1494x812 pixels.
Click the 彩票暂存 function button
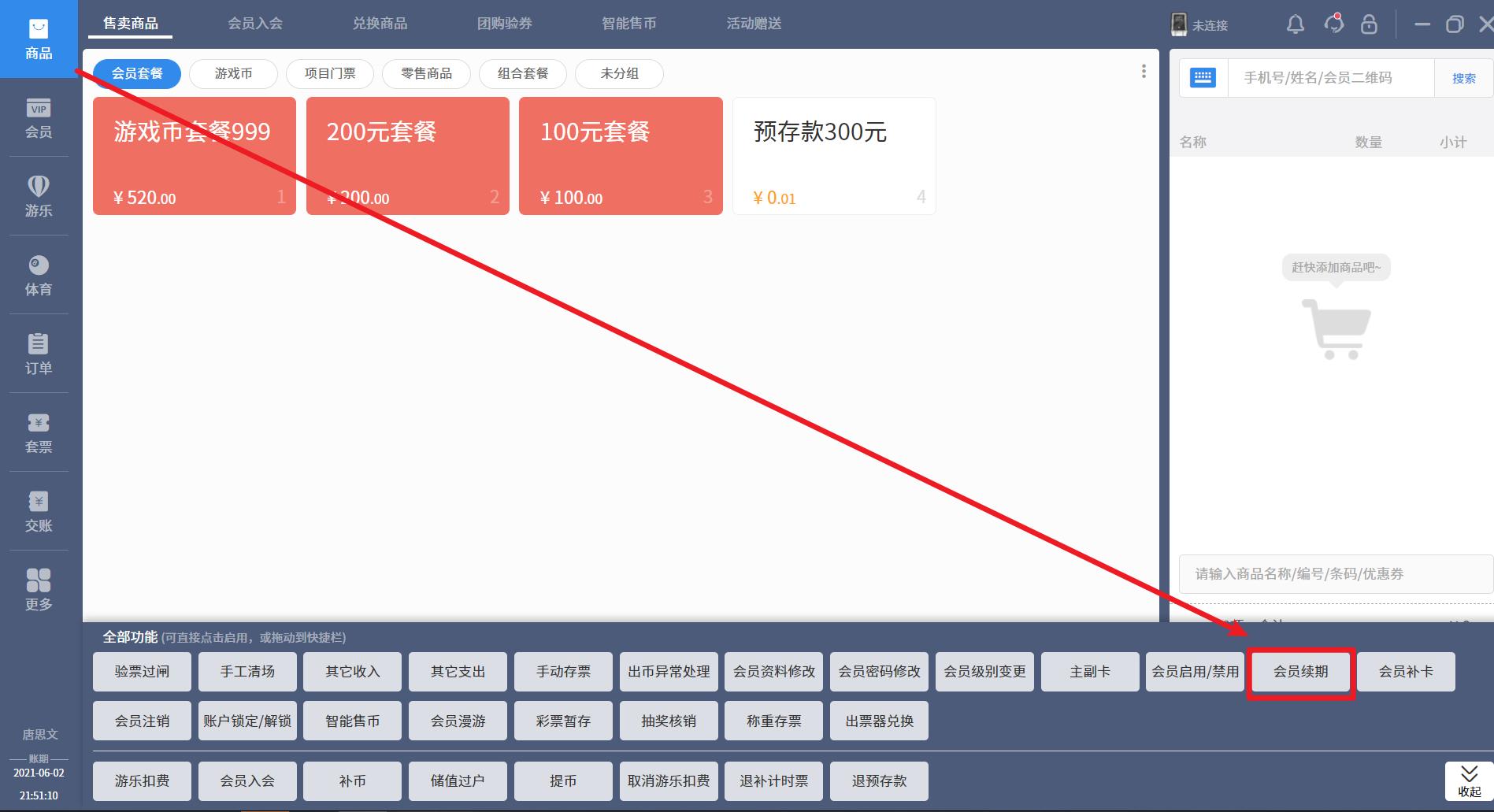[x=563, y=721]
